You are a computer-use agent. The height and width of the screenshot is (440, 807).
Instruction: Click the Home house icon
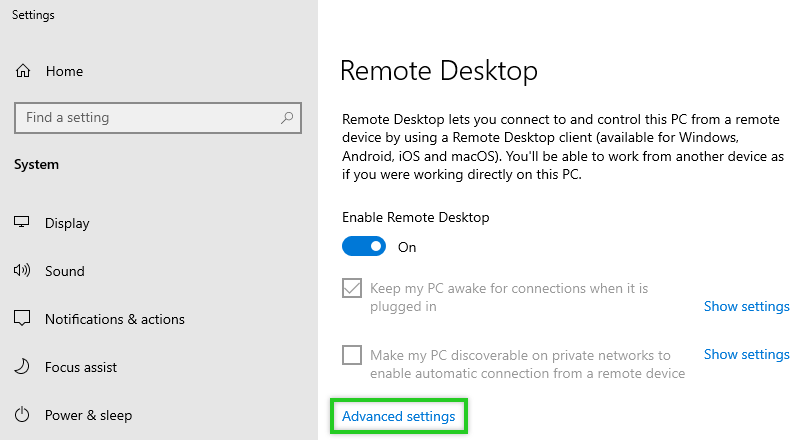pyautogui.click(x=23, y=71)
